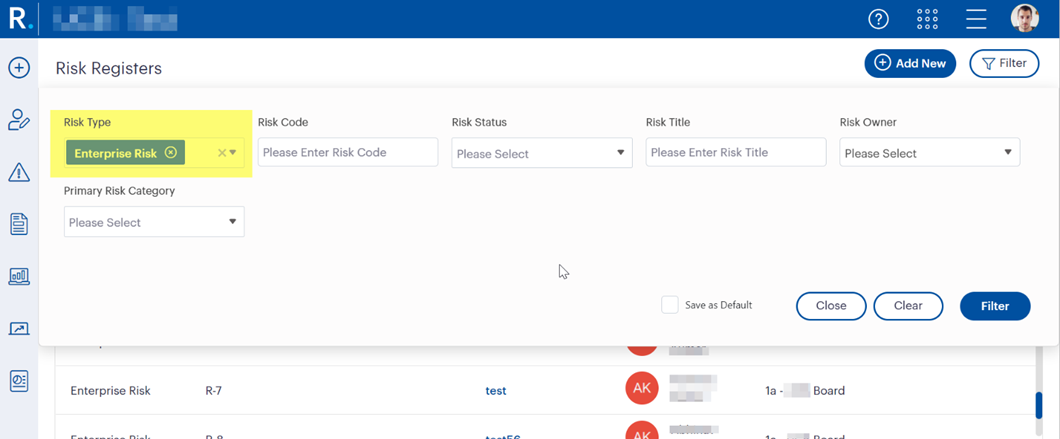Apply filters with the blue Filter button
The height and width of the screenshot is (439, 1060).
point(995,306)
